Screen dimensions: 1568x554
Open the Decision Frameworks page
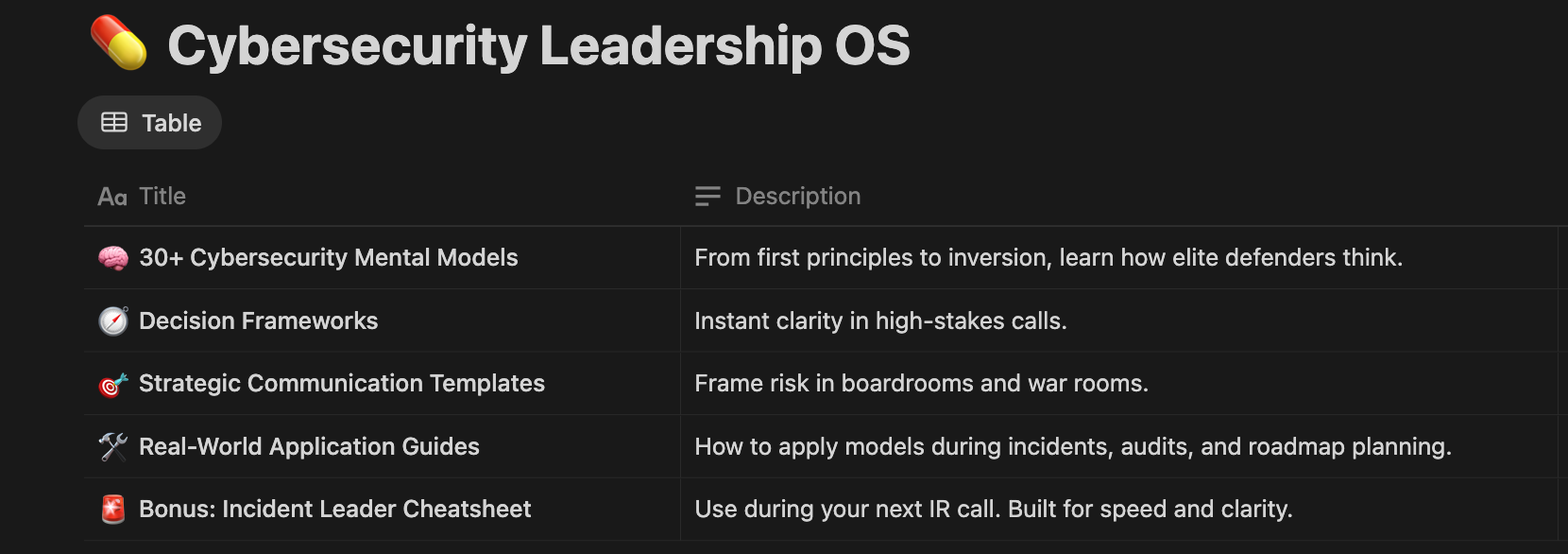258,321
